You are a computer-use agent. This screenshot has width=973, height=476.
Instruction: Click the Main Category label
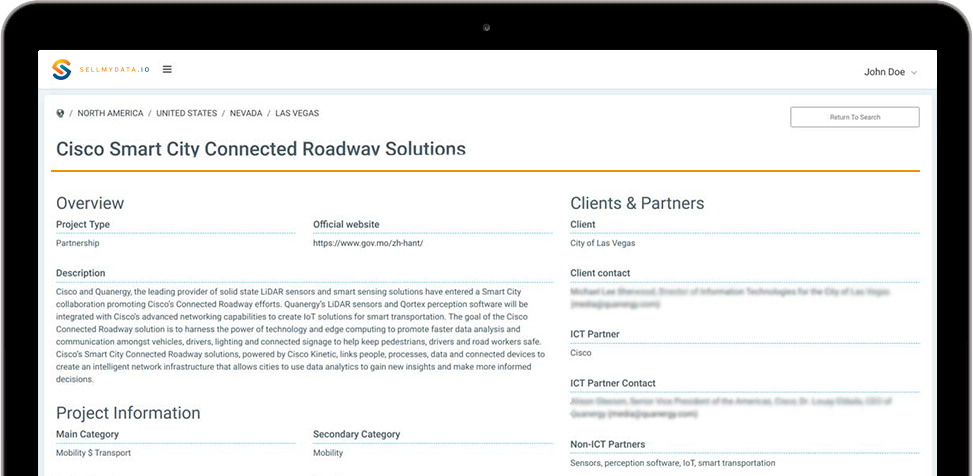click(x=87, y=434)
